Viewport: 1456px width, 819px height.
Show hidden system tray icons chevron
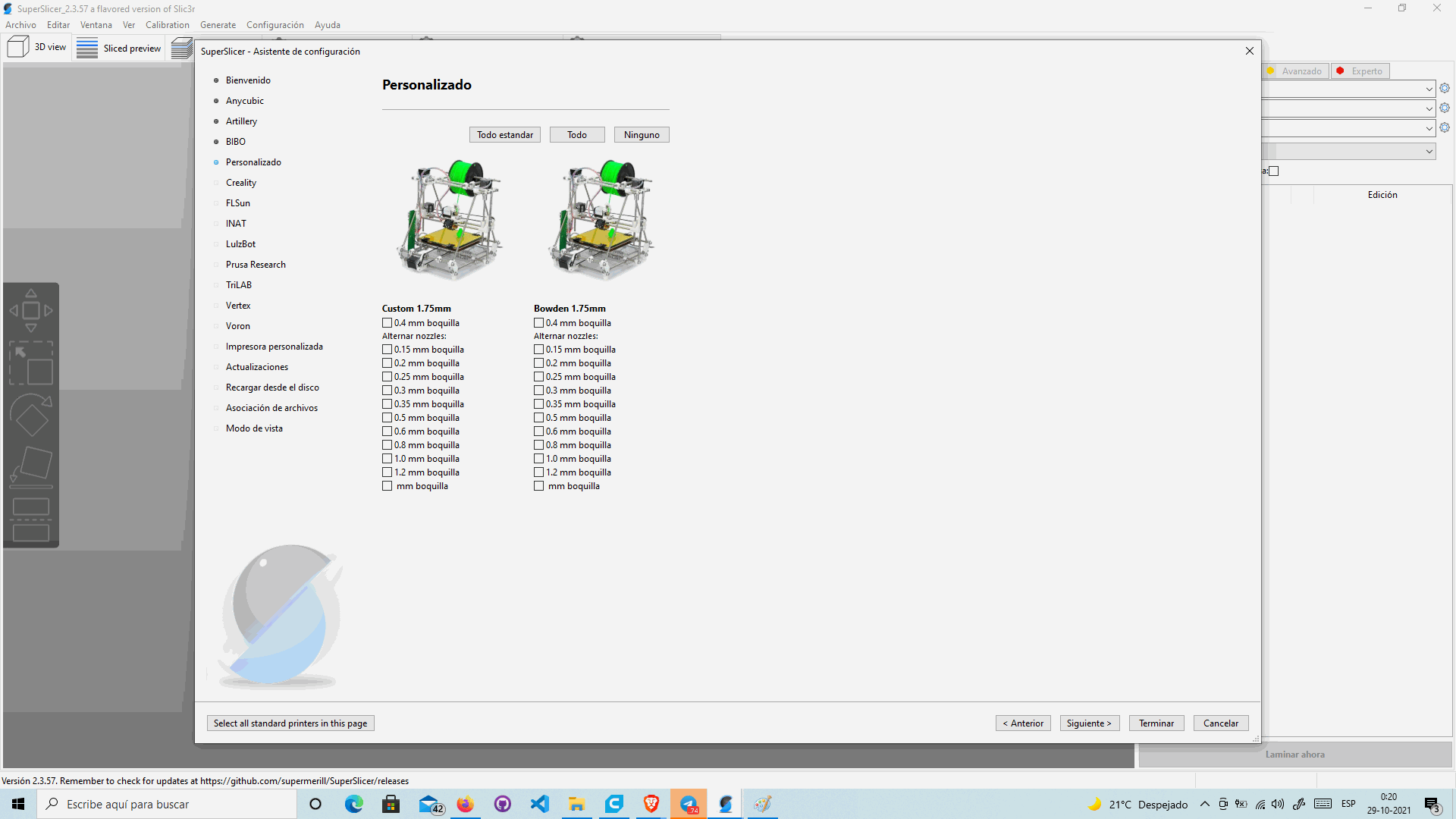tap(1205, 805)
